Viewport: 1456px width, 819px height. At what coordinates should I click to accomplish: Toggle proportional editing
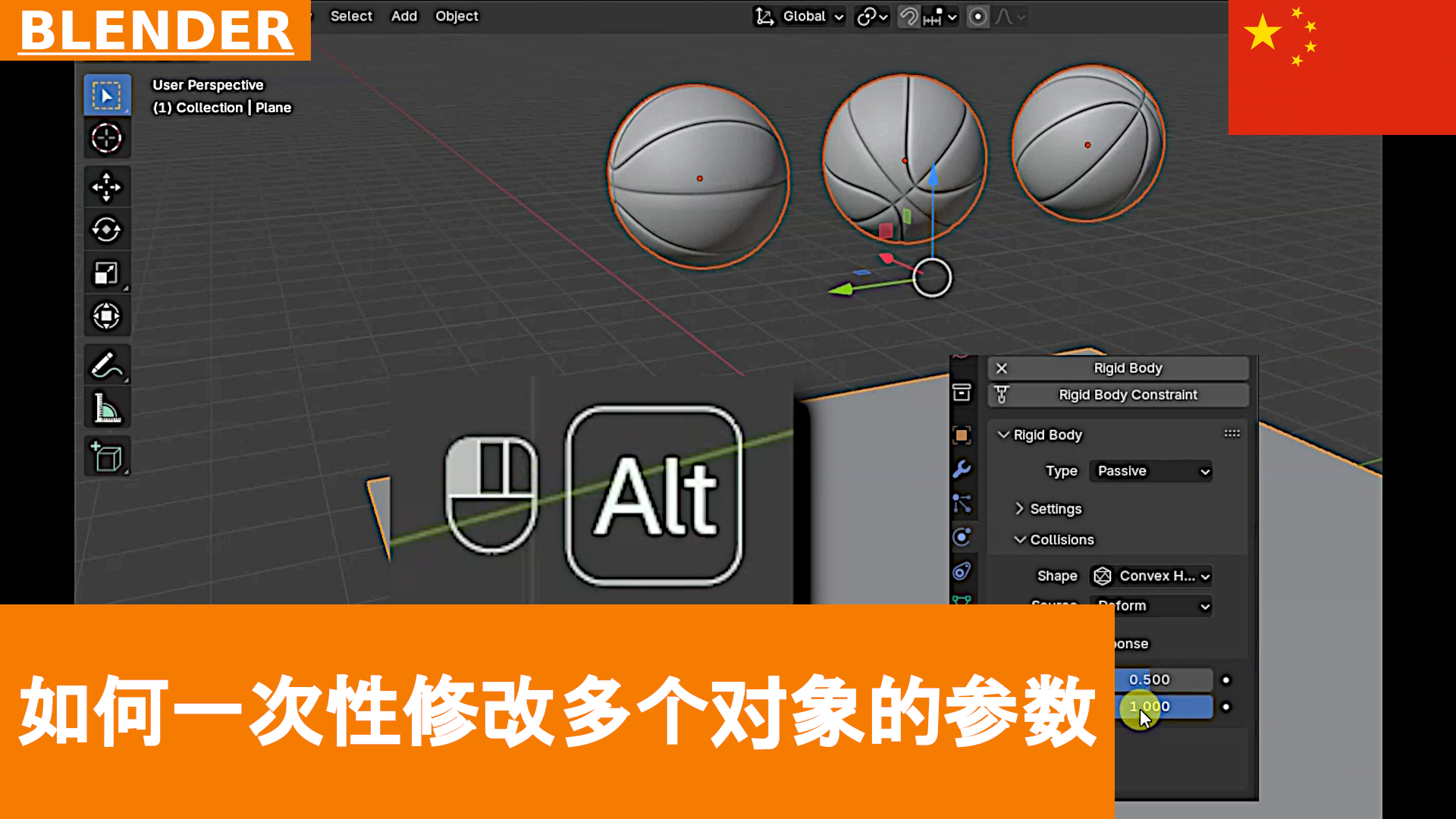tap(978, 17)
